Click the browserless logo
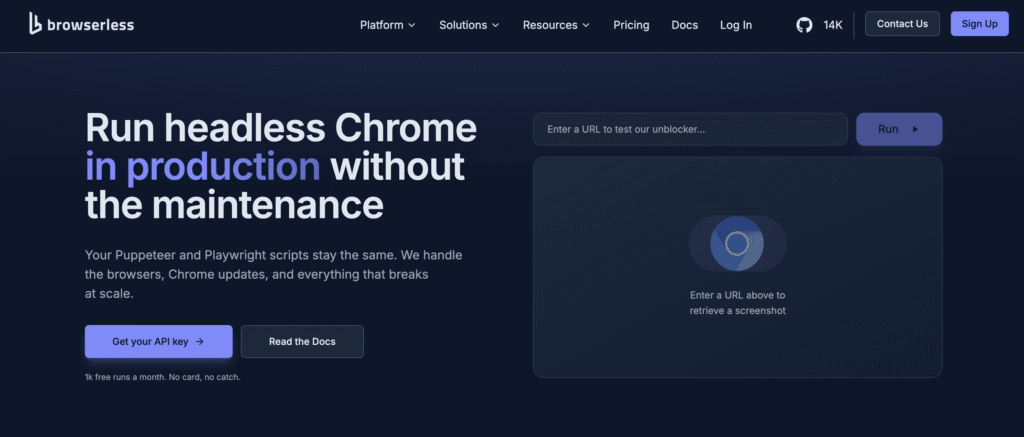This screenshot has height=437, width=1024. pyautogui.click(x=82, y=24)
